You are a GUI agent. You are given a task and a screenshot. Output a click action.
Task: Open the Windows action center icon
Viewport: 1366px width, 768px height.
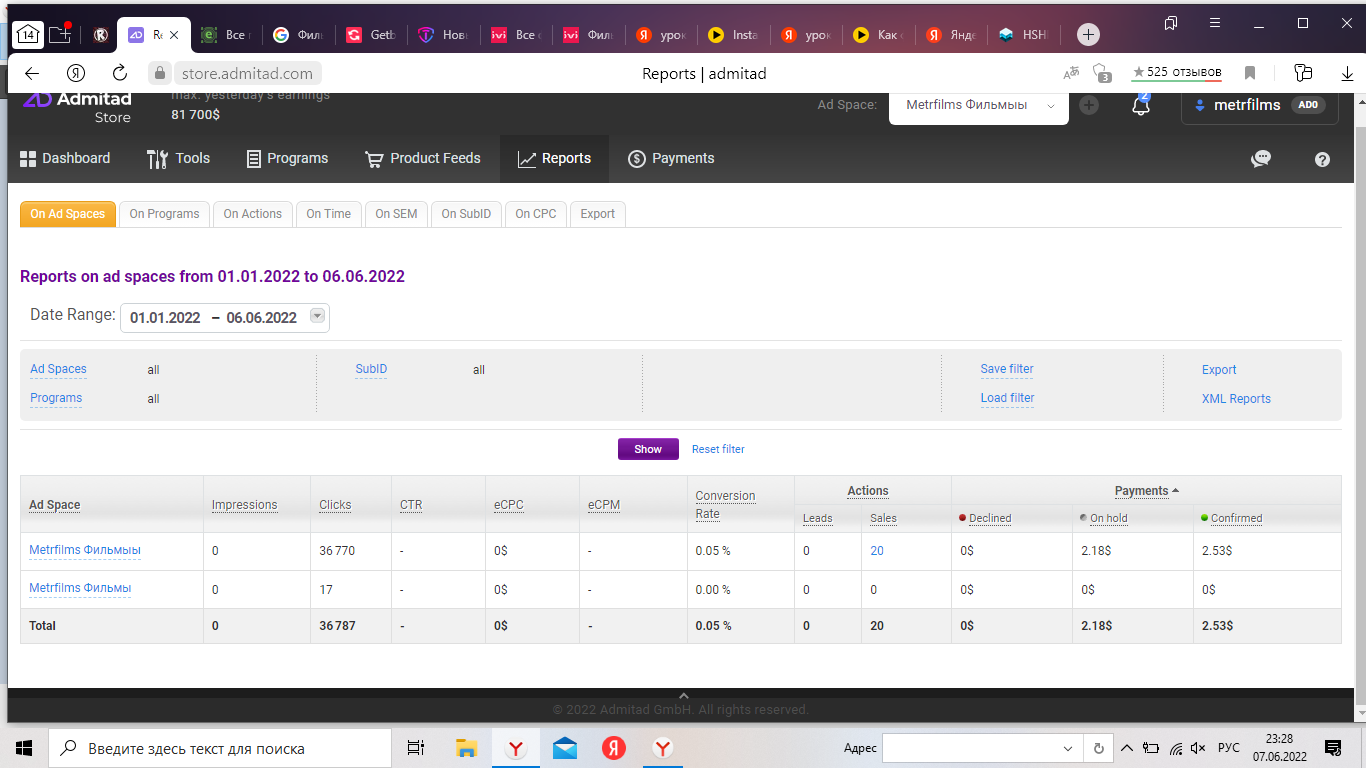[1333, 748]
